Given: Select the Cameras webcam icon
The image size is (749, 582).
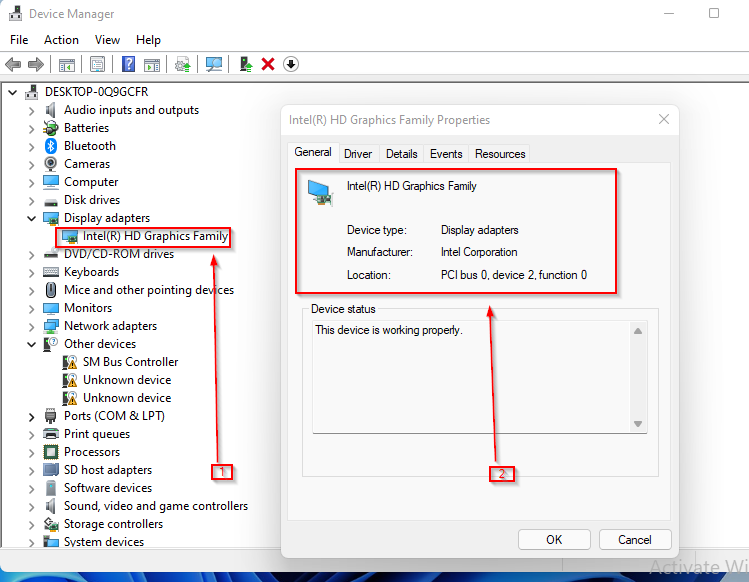Looking at the screenshot, I should coord(51,164).
